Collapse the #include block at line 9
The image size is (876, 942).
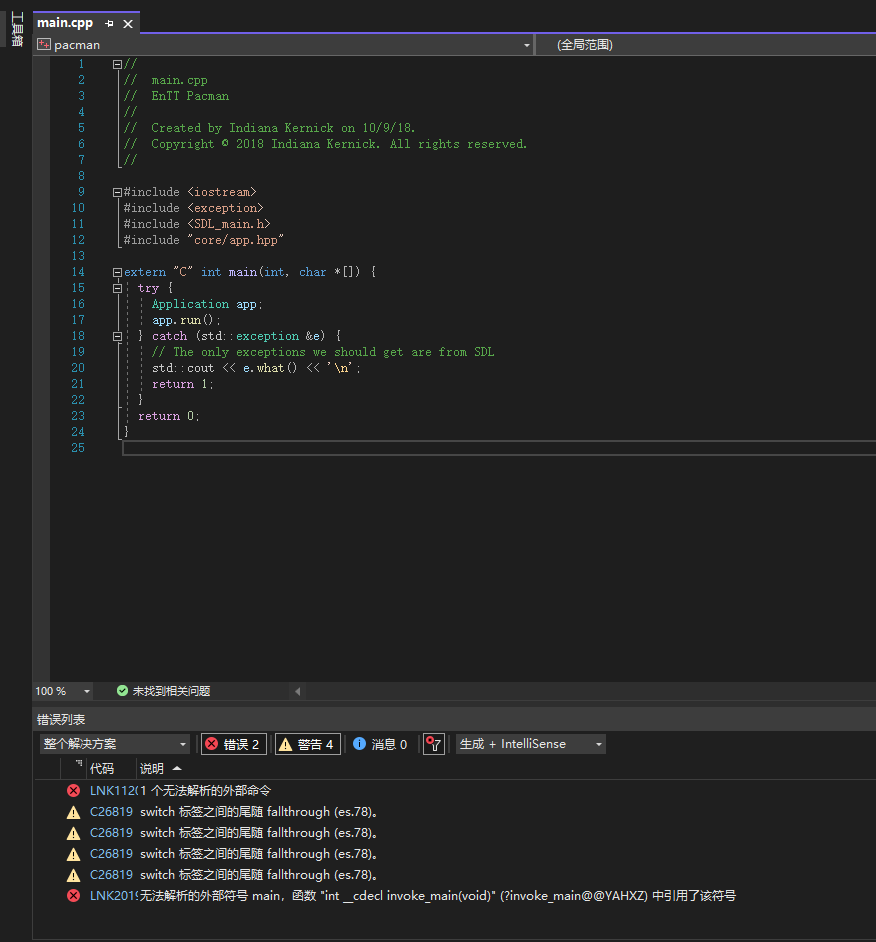pyautogui.click(x=117, y=192)
